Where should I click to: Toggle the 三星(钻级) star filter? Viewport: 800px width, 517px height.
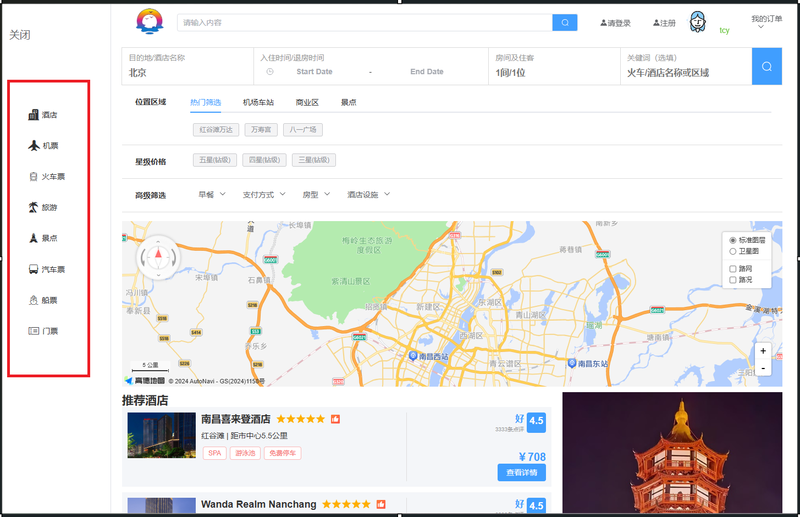tap(314, 160)
